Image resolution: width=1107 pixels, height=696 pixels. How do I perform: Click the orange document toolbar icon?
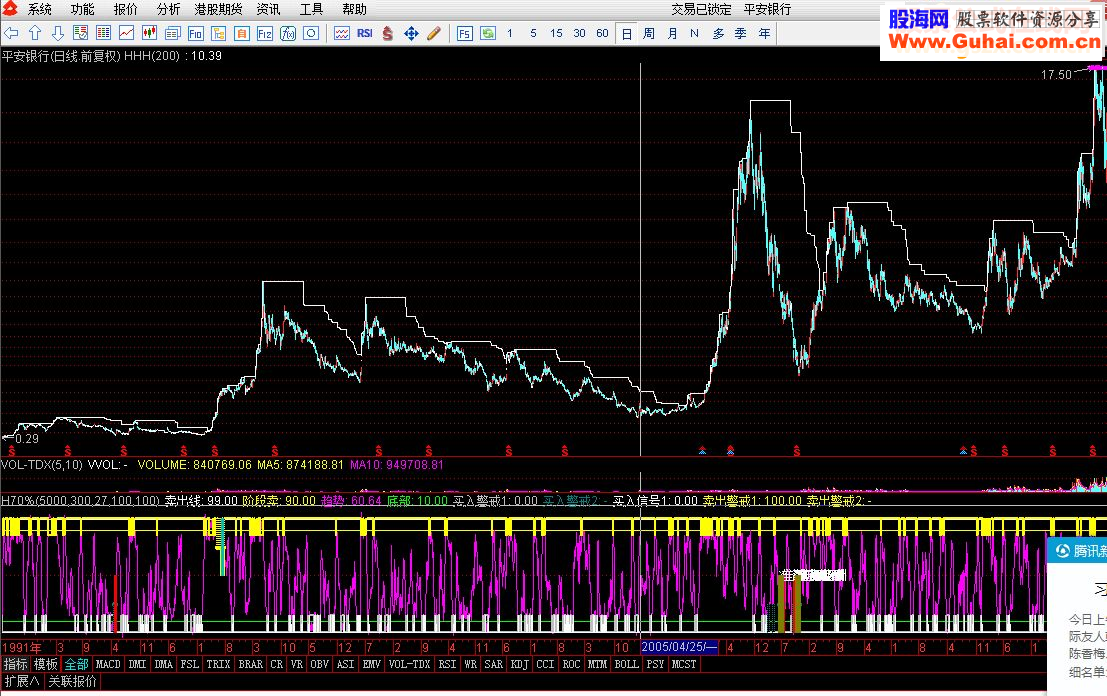pyautogui.click(x=242, y=33)
